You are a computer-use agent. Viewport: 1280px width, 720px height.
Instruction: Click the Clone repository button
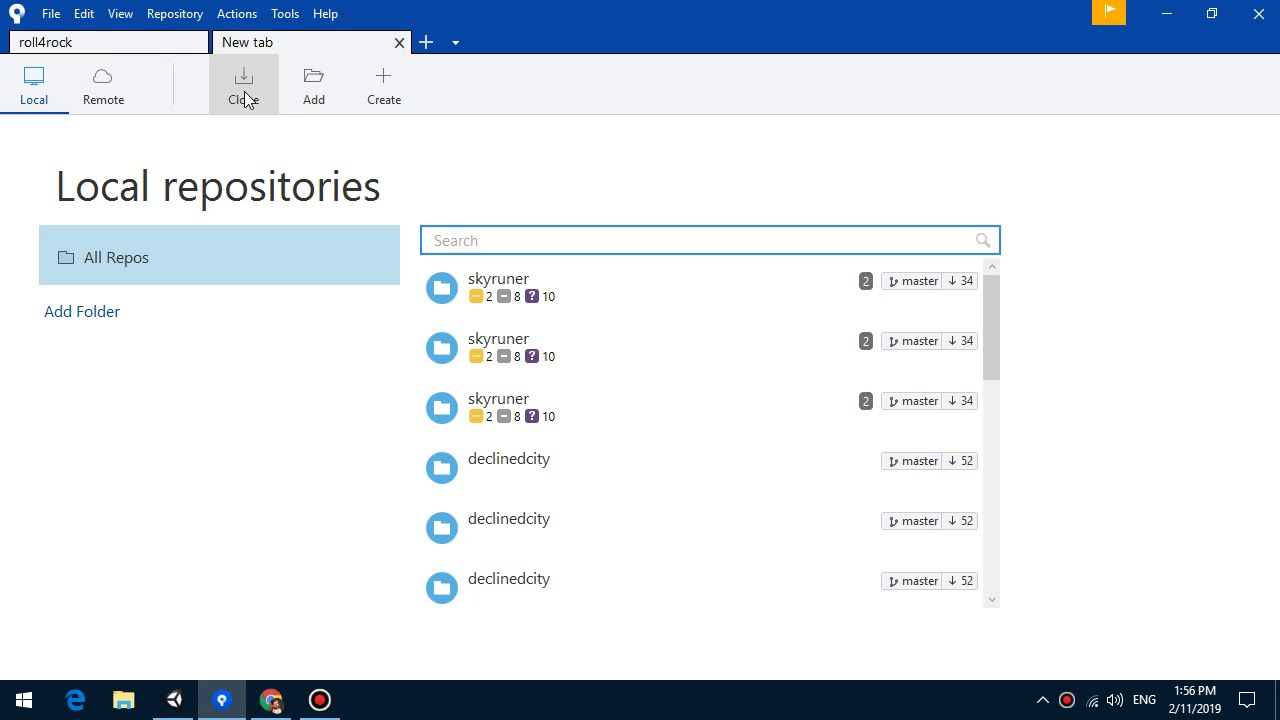coord(243,86)
